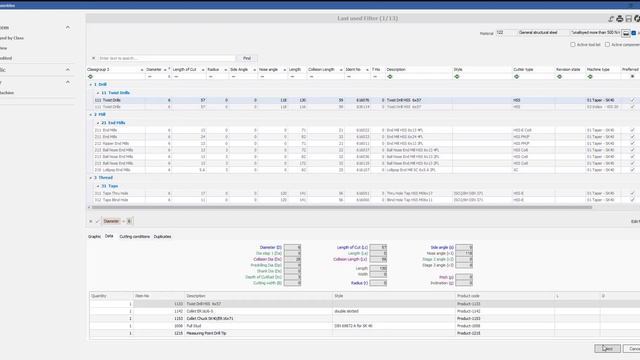Toggle the Diameter filter enable checkmark
This screenshot has height=360, width=640.
click(x=98, y=221)
